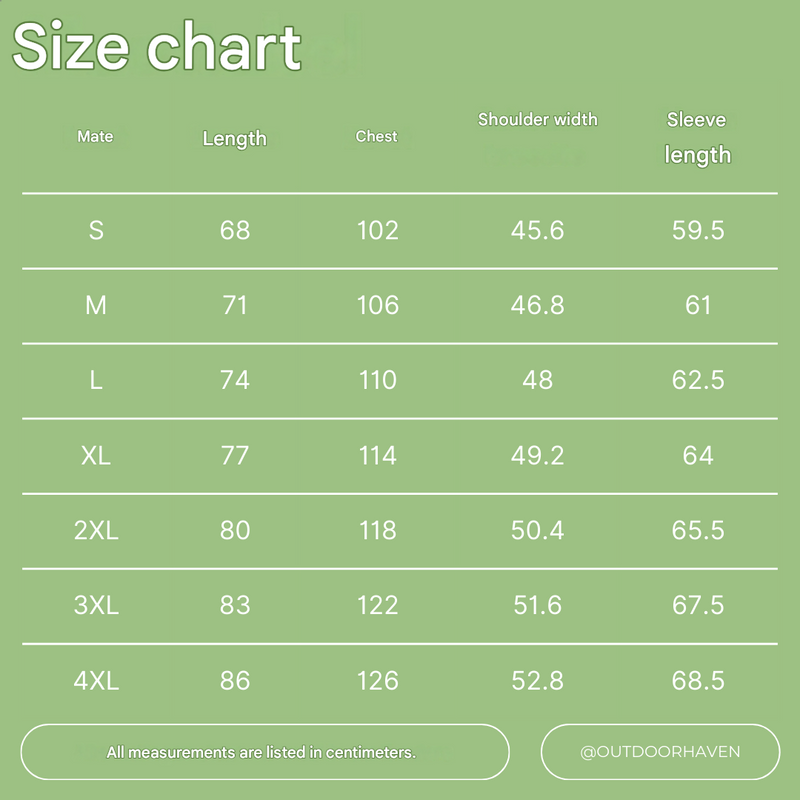Pick the 2XL size label
Image resolution: width=800 pixels, height=800 pixels.
96,530
